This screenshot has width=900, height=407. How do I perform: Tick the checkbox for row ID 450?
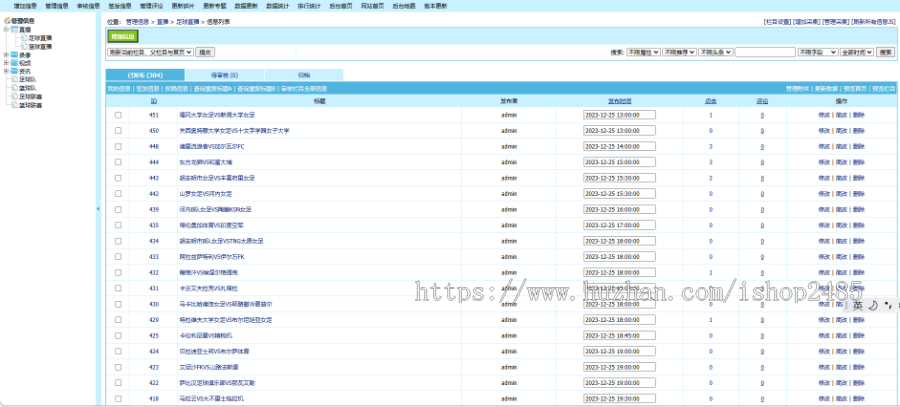(118, 130)
